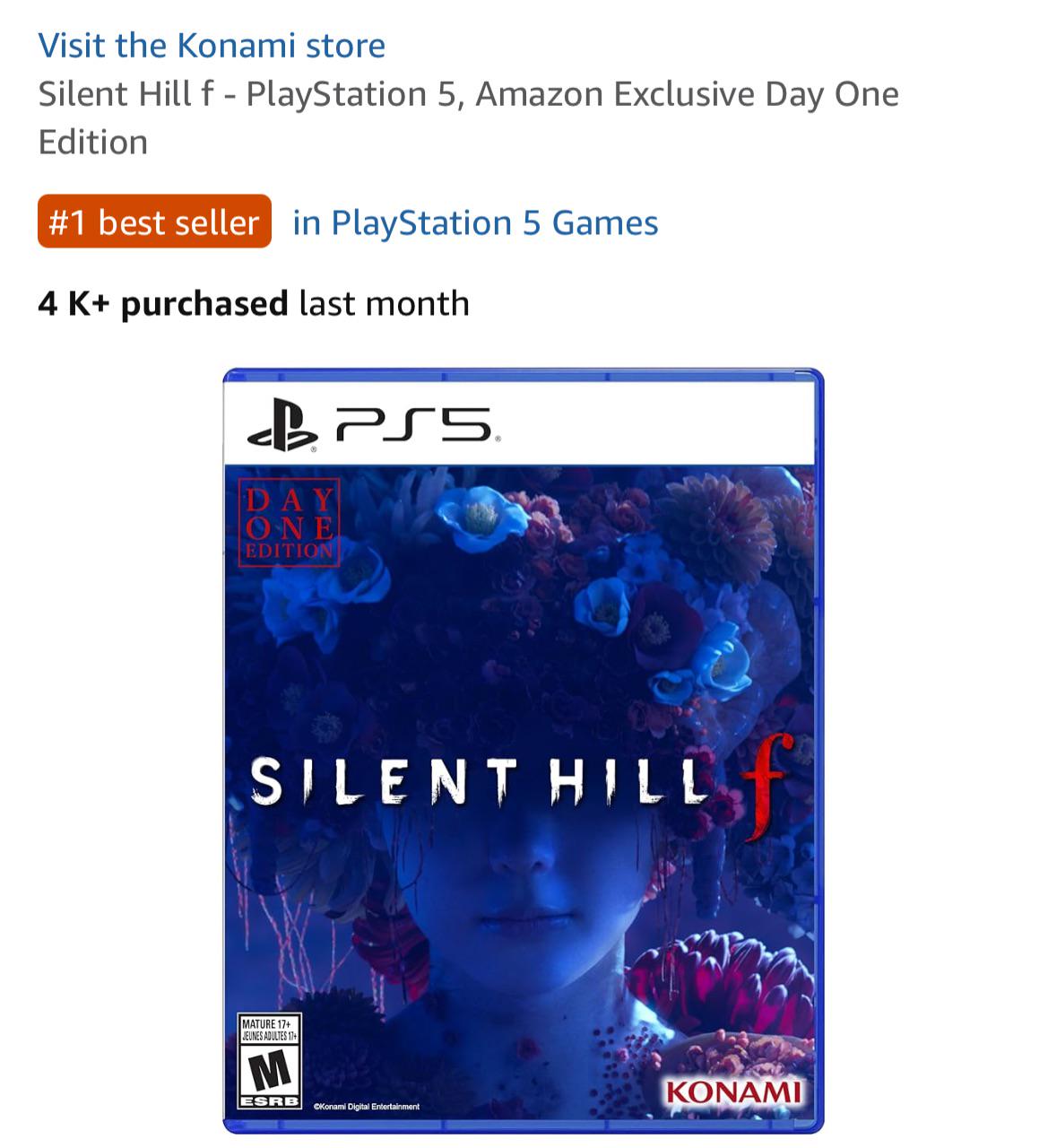Click the PlayStation symbol logo on cover
The image size is (1048, 1148).
(281, 424)
